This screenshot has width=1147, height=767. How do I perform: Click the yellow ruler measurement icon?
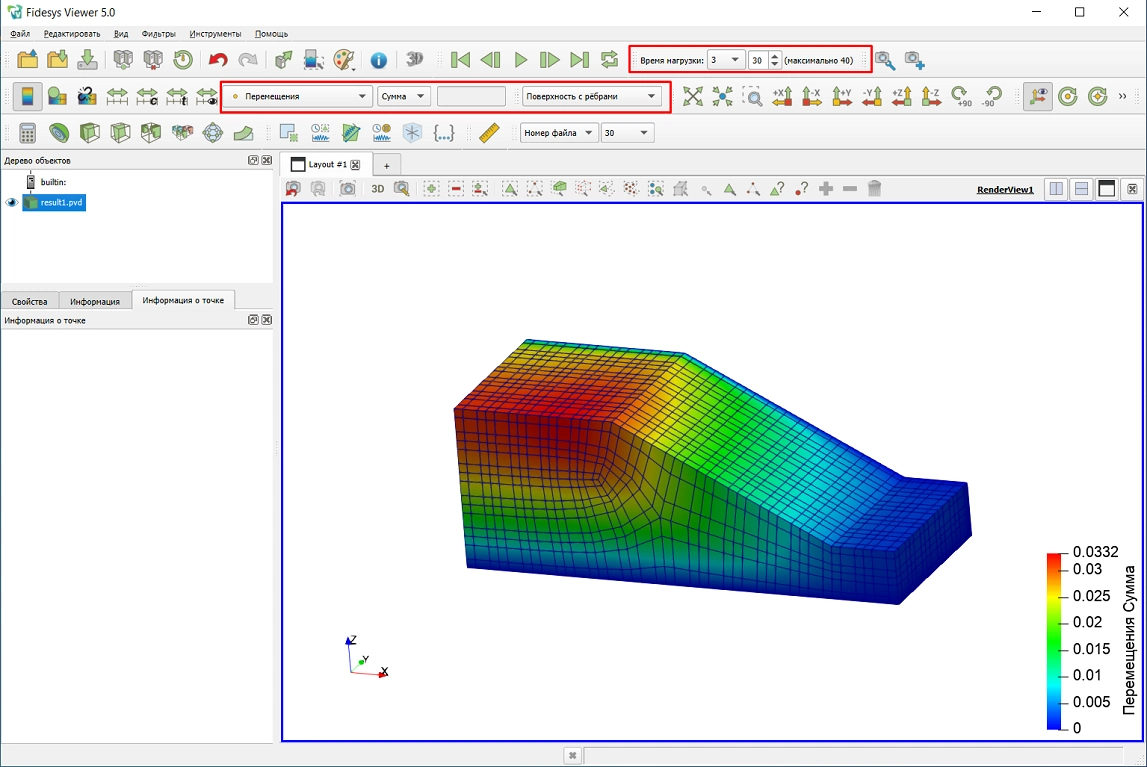click(x=489, y=132)
